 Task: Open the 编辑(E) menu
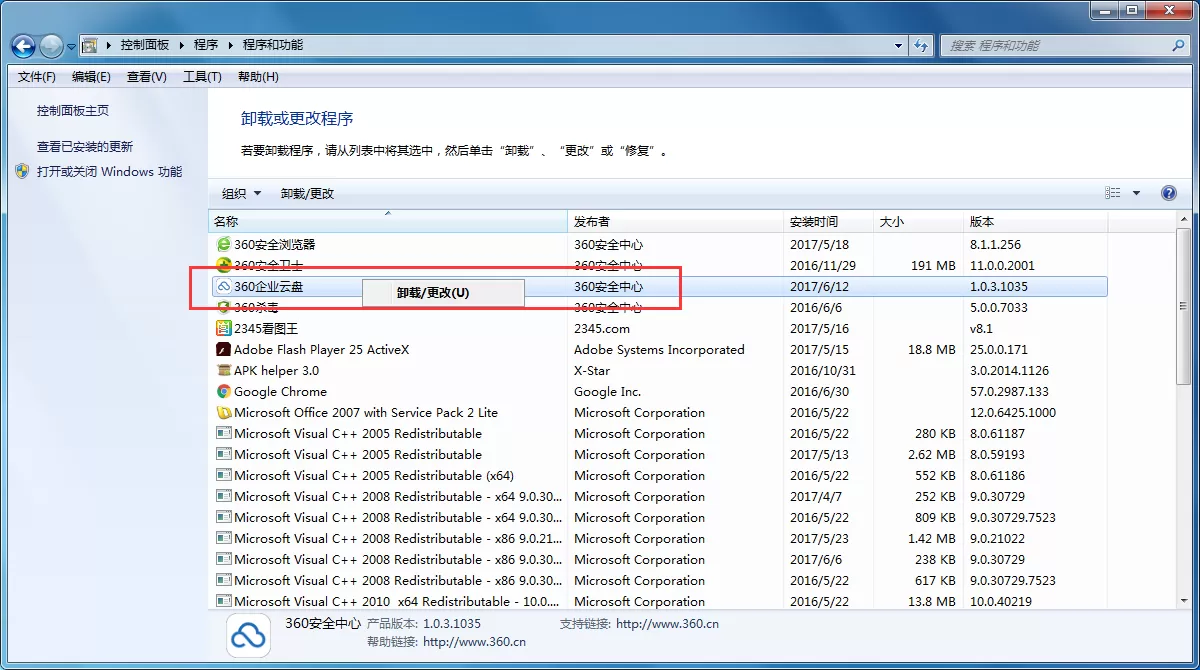pyautogui.click(x=91, y=77)
